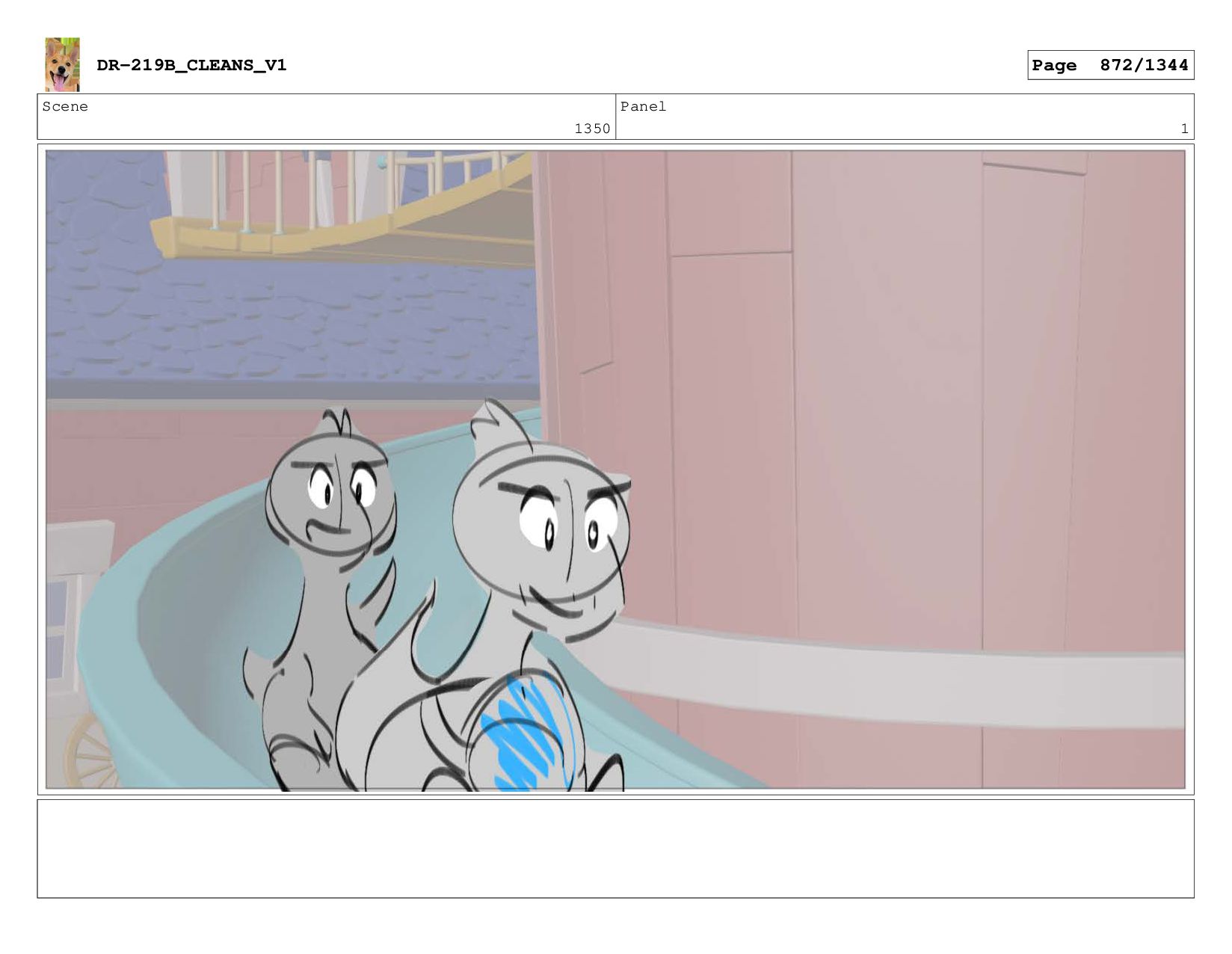Click the storyboard panel image
Image resolution: width=1232 pixels, height=954 pixels.
(x=615, y=470)
